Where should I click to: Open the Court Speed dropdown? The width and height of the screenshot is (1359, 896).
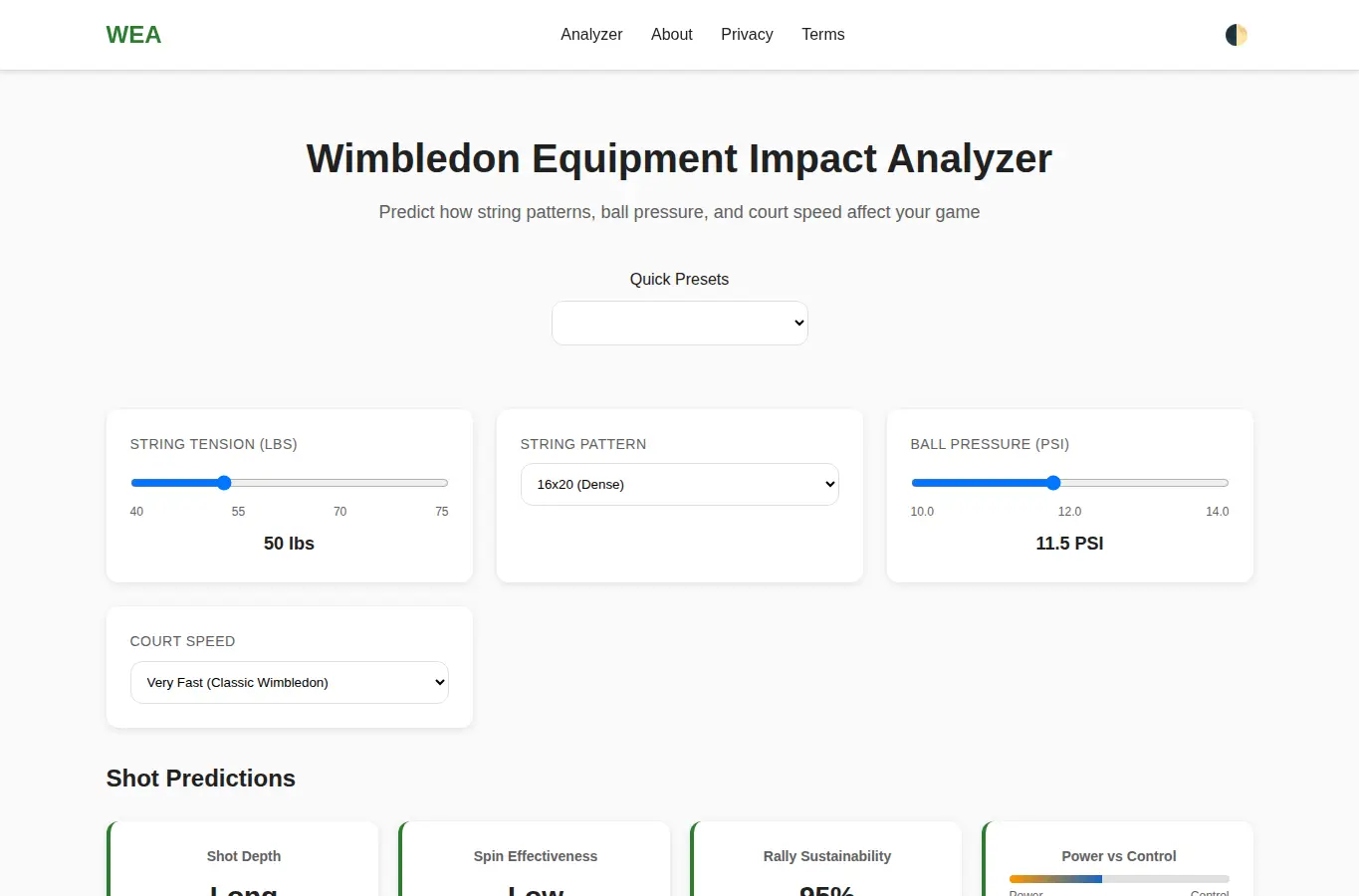(x=290, y=682)
